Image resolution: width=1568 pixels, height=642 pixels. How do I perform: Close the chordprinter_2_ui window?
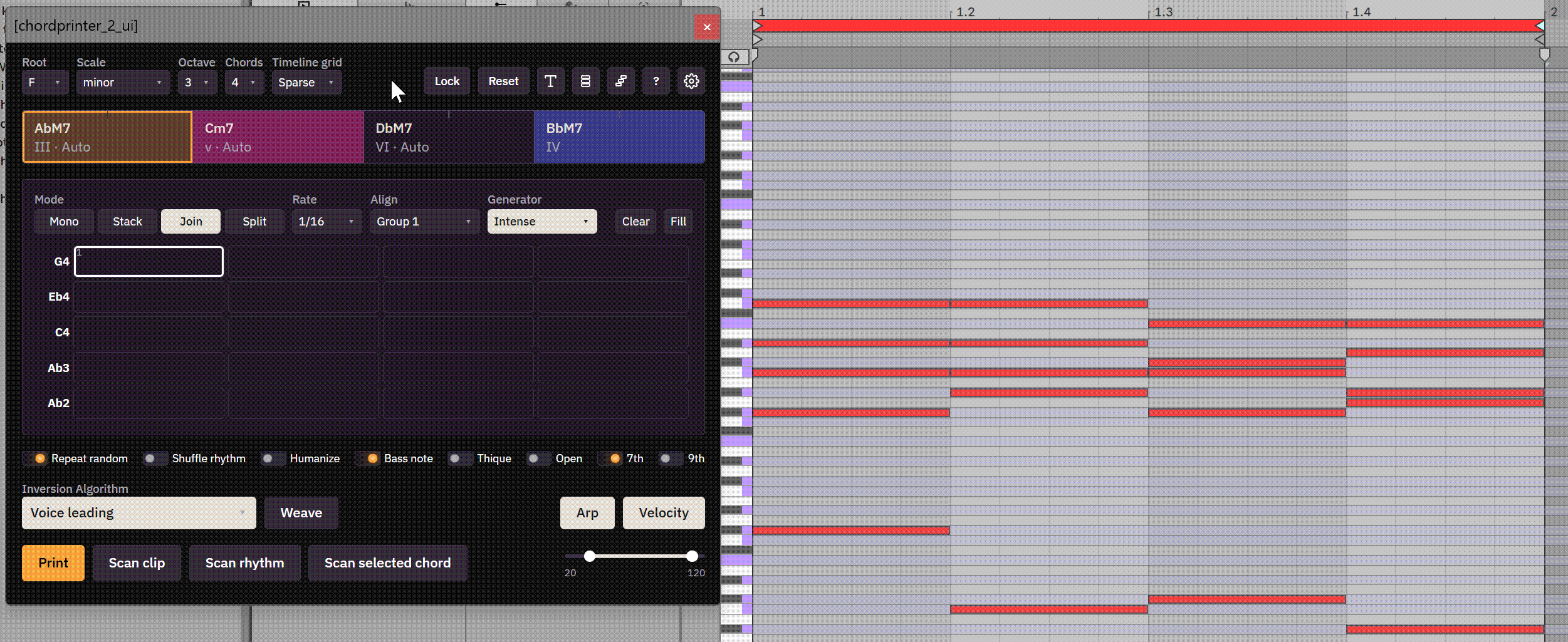pyautogui.click(x=706, y=27)
